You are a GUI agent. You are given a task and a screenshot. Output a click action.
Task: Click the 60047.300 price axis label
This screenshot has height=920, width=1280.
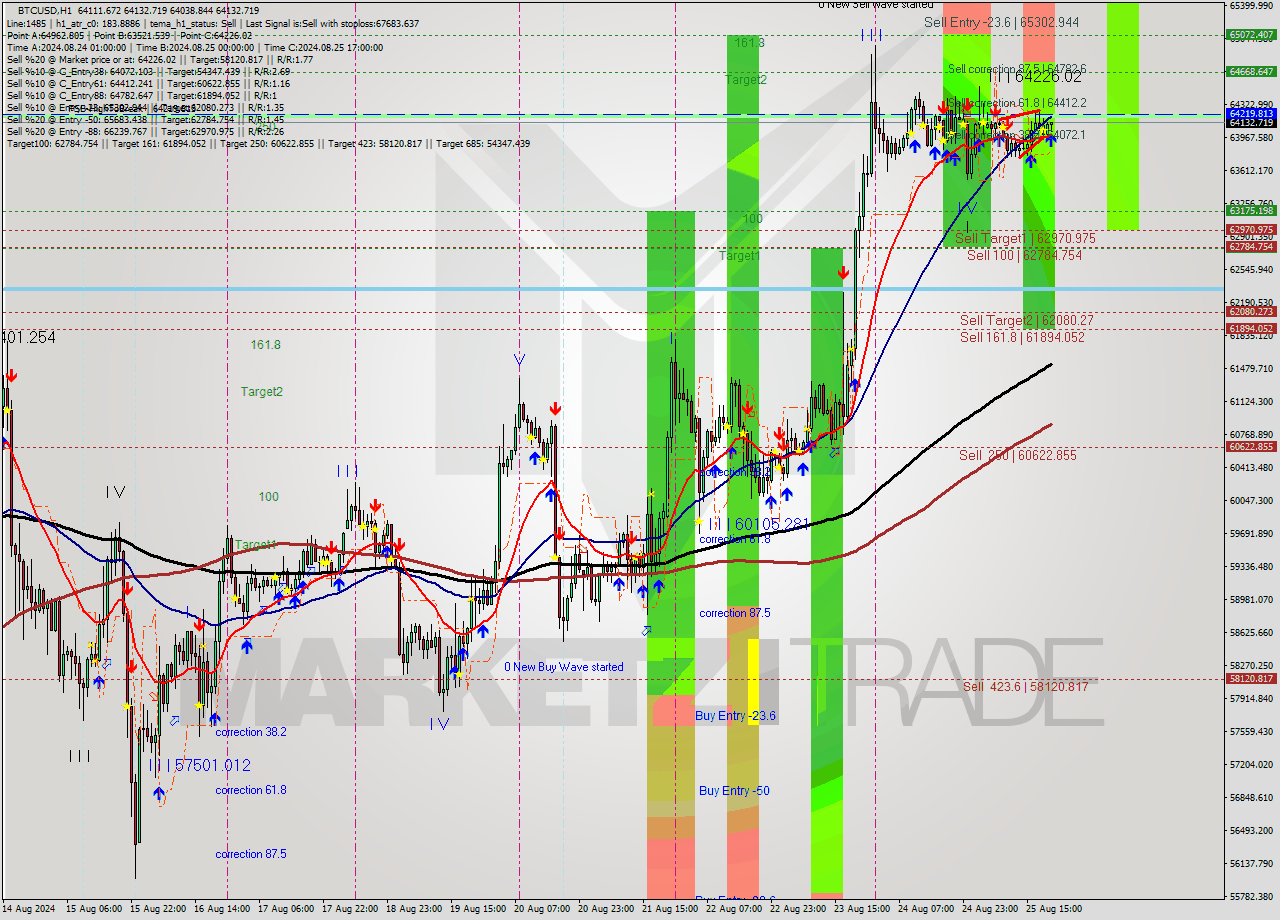[1251, 500]
